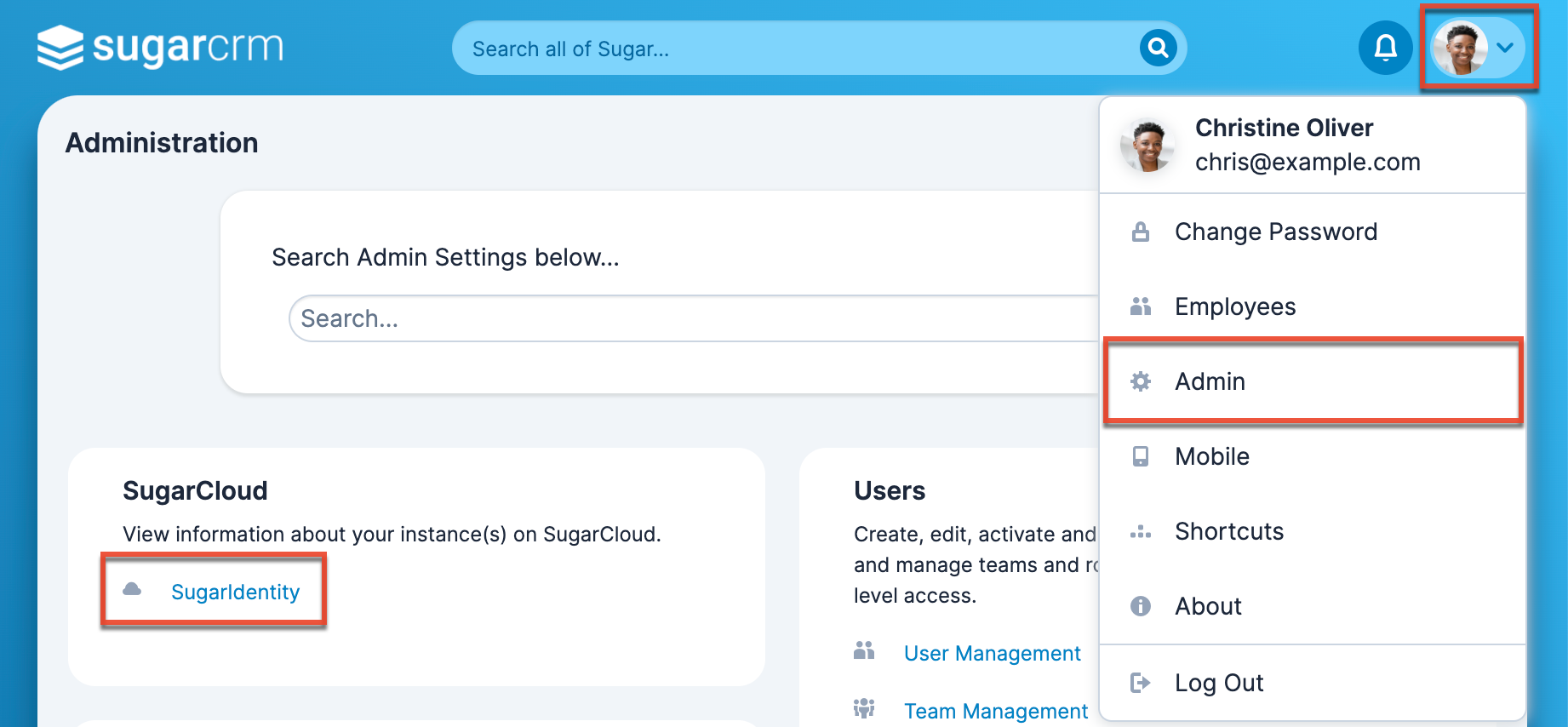Screen dimensions: 1568x727
Task: Click the name Christine Oliver
Action: click(1284, 128)
